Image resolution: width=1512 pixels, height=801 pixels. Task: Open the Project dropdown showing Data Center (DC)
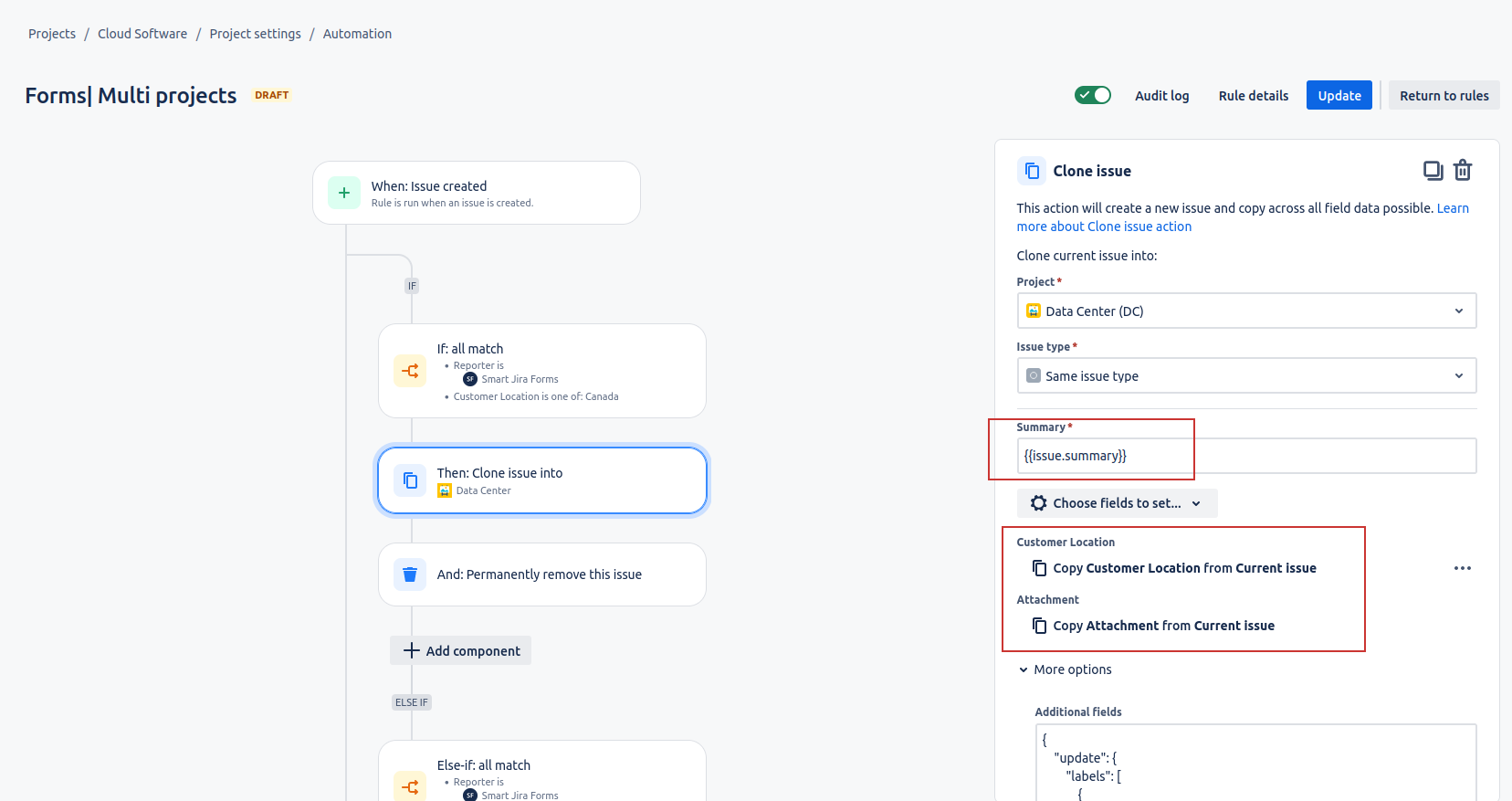(1245, 311)
